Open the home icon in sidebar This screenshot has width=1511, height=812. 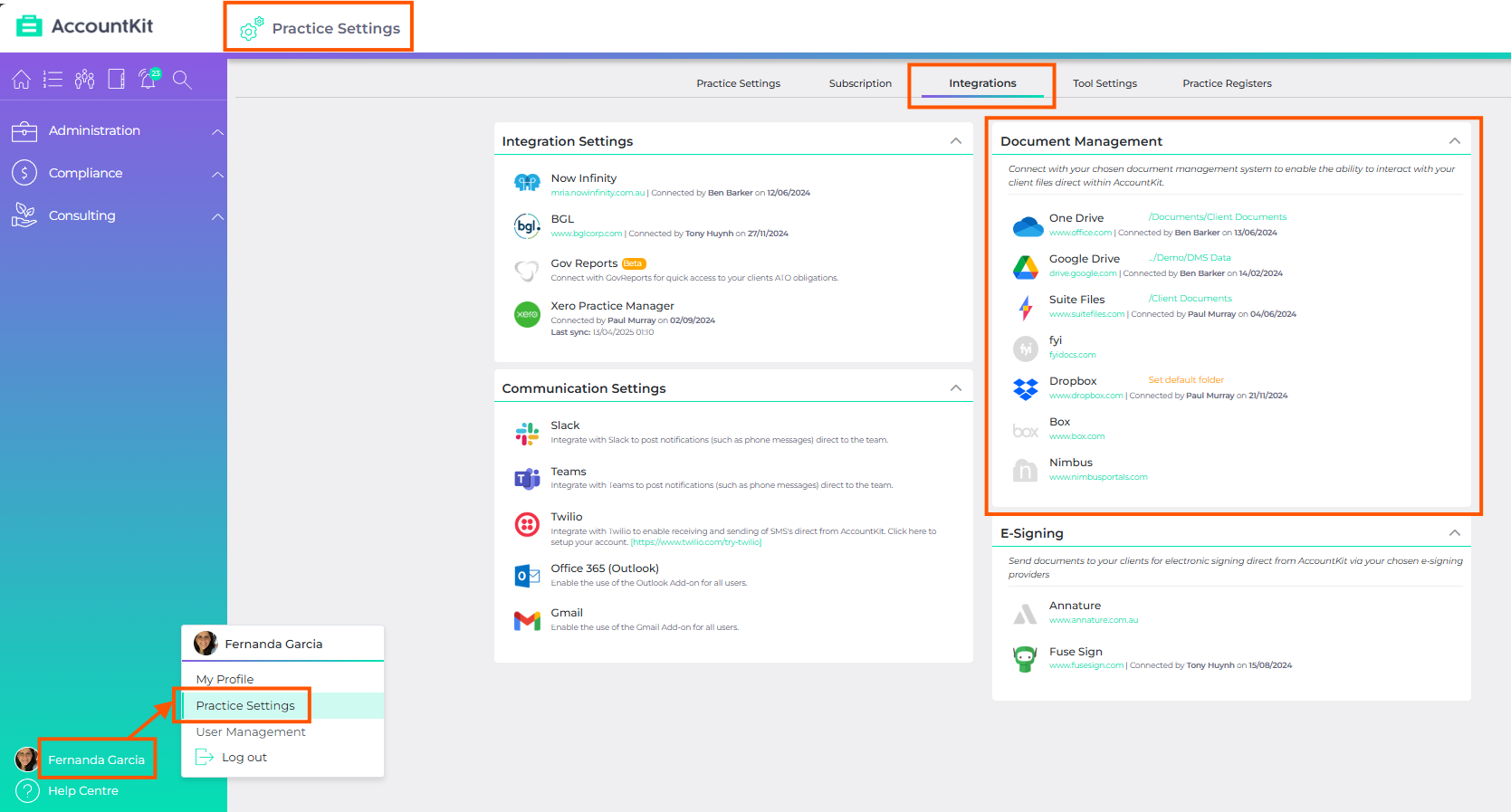pos(22,80)
